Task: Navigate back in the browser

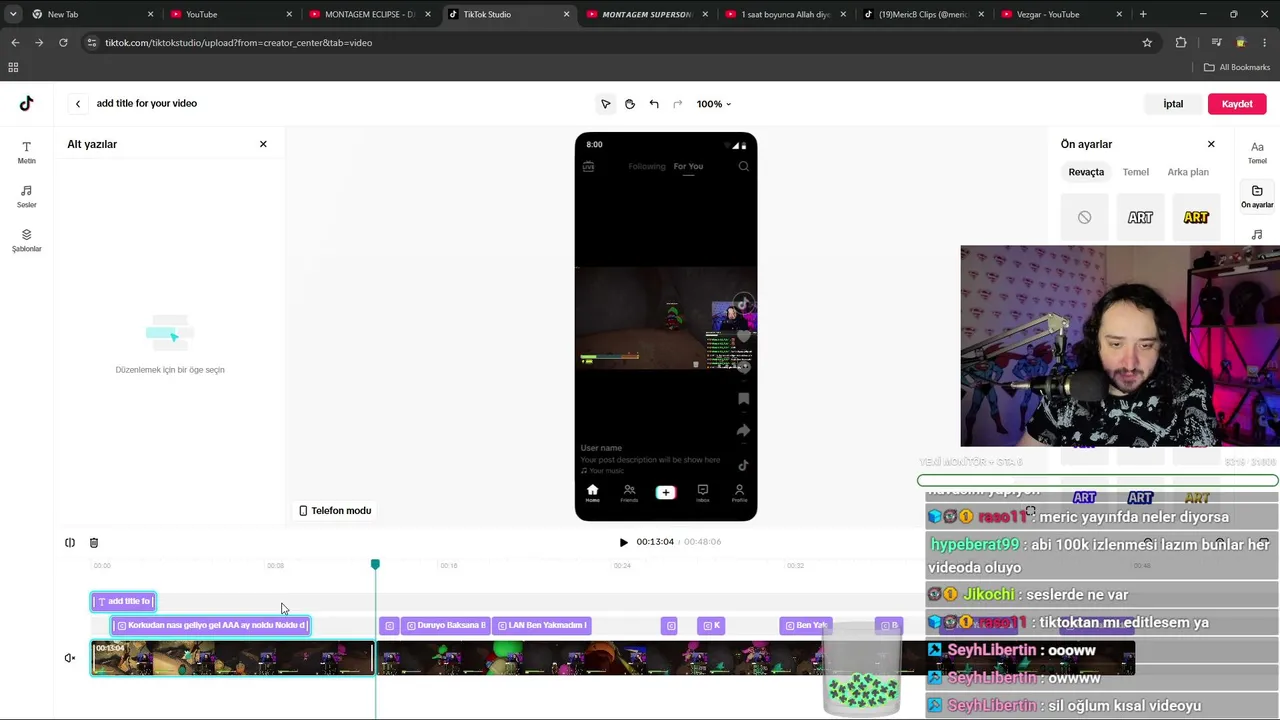Action: click(15, 43)
